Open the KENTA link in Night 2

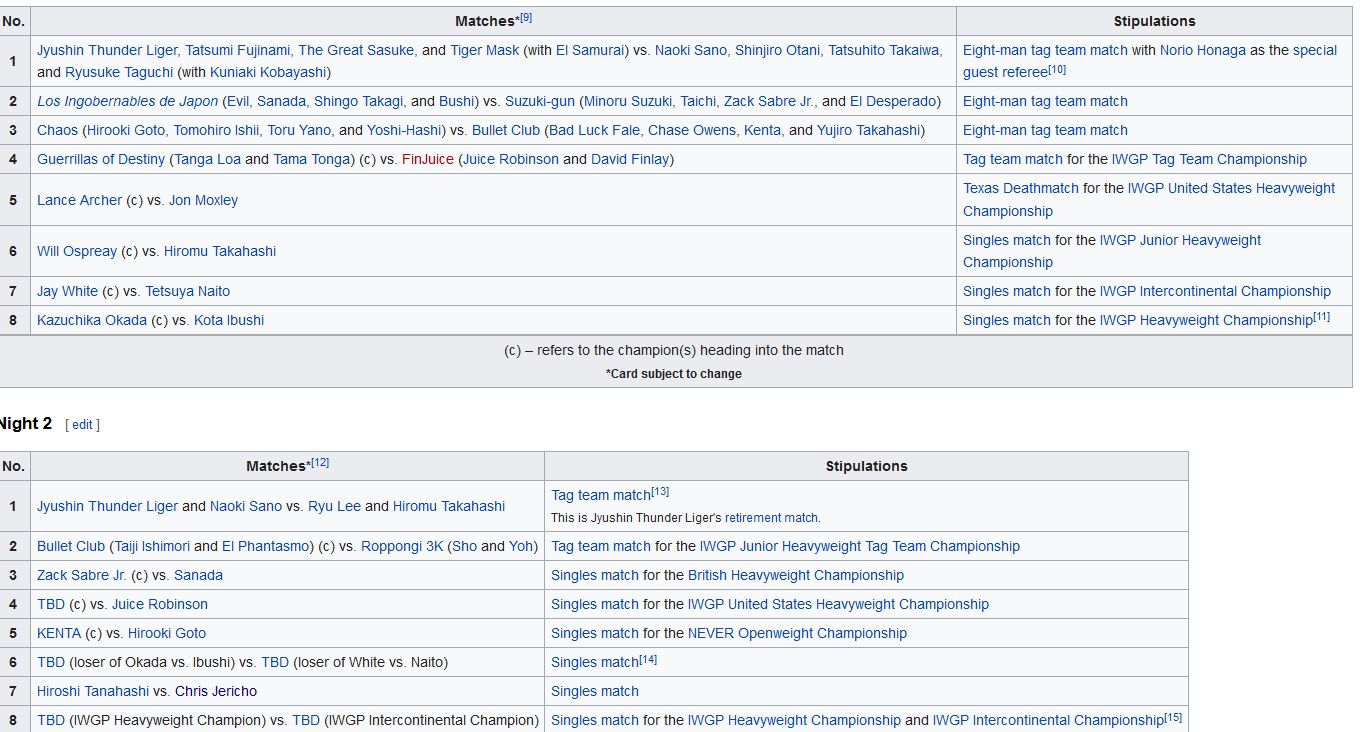pos(59,633)
